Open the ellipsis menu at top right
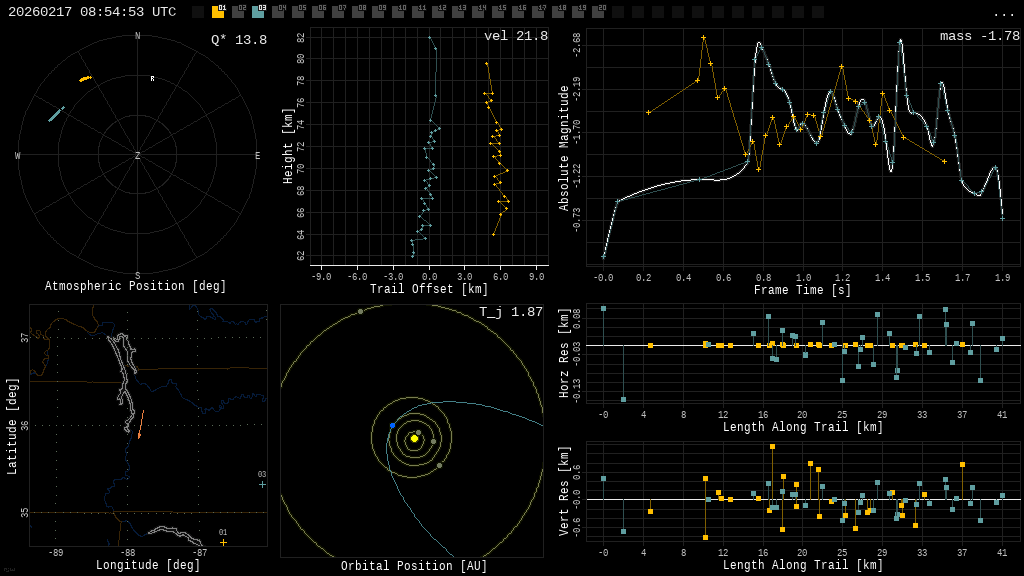The height and width of the screenshot is (576, 1024). coord(1003,13)
